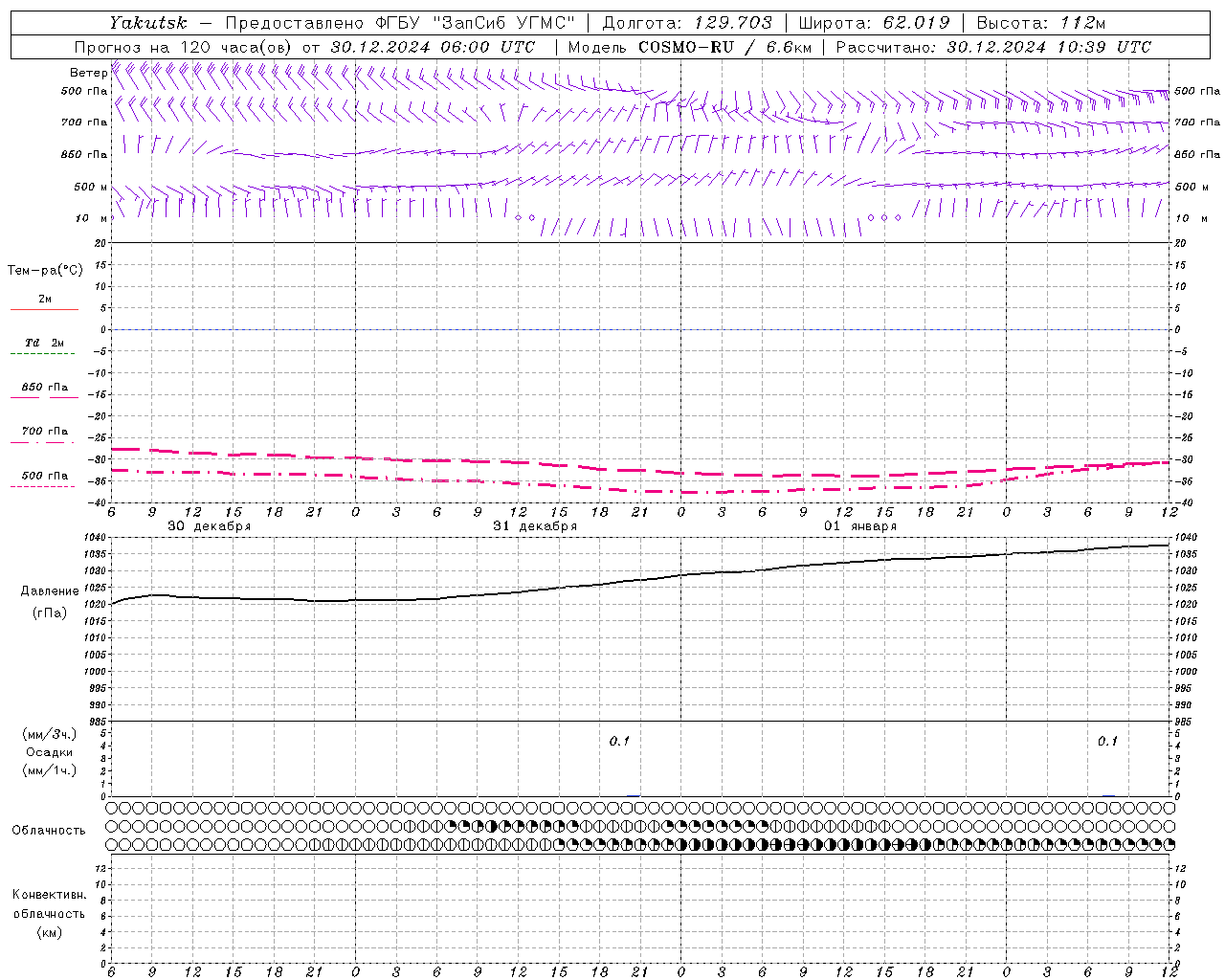This screenshot has width=1225, height=980.
Task: Click the Долгота: 129.703 longitude value
Action: tap(687, 23)
